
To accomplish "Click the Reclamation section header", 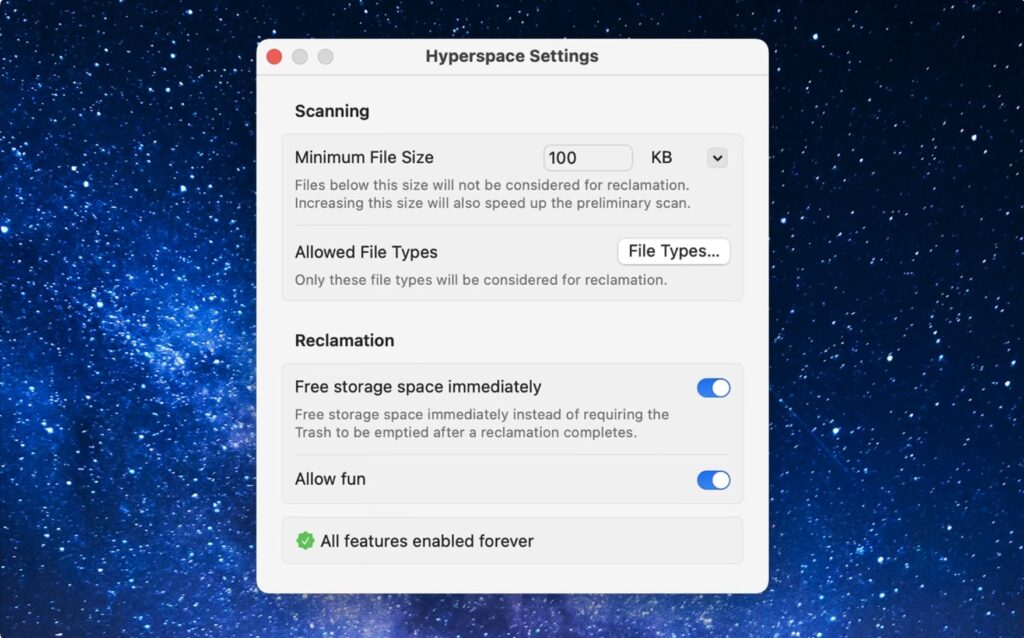I will pyautogui.click(x=344, y=340).
